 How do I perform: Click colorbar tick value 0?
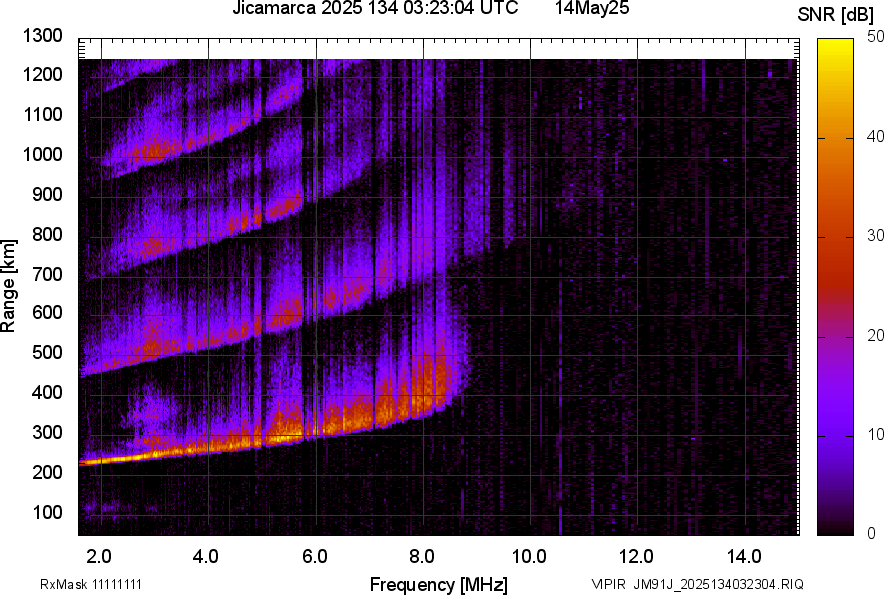click(x=872, y=533)
